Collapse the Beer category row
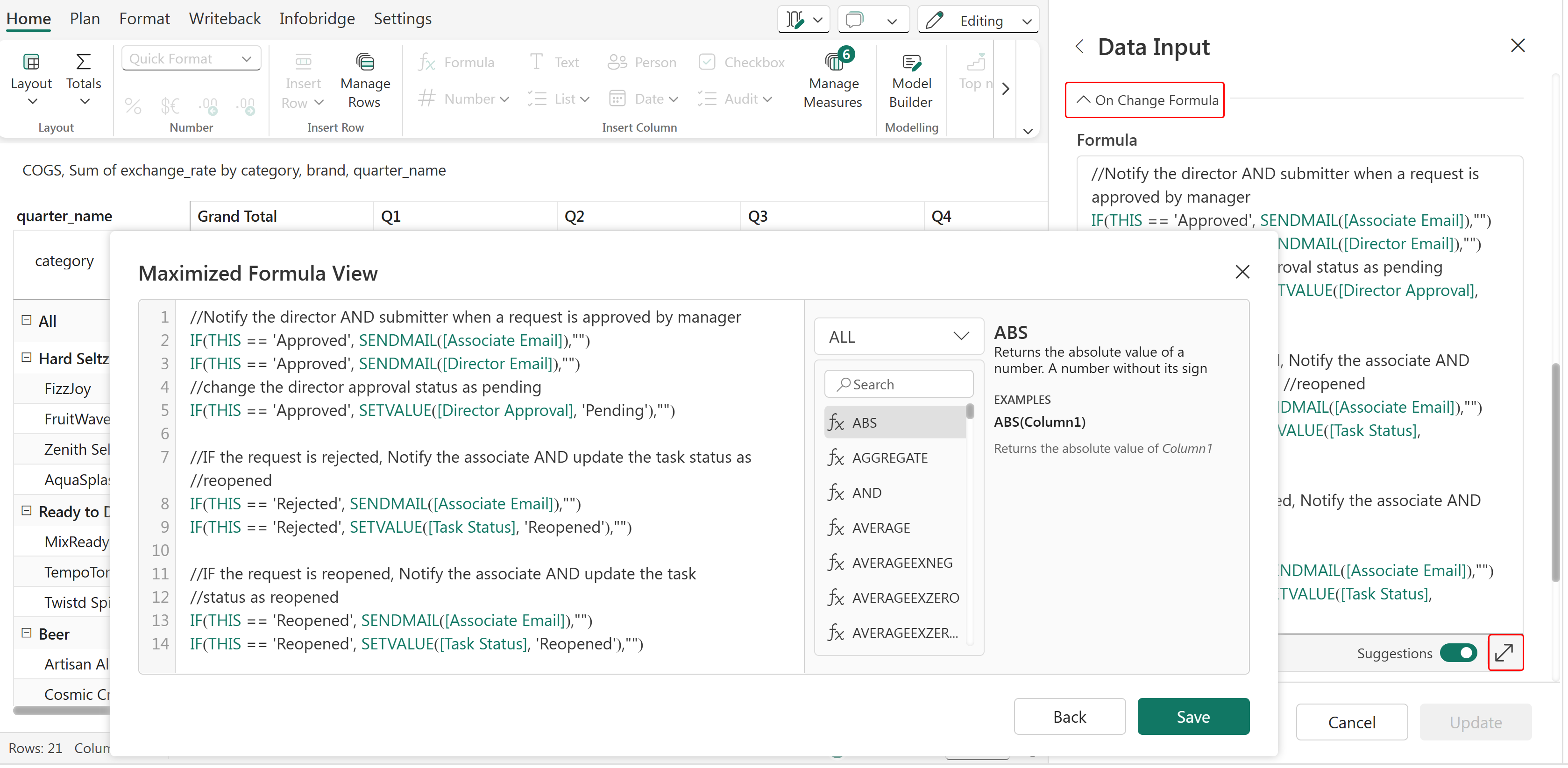 (27, 633)
